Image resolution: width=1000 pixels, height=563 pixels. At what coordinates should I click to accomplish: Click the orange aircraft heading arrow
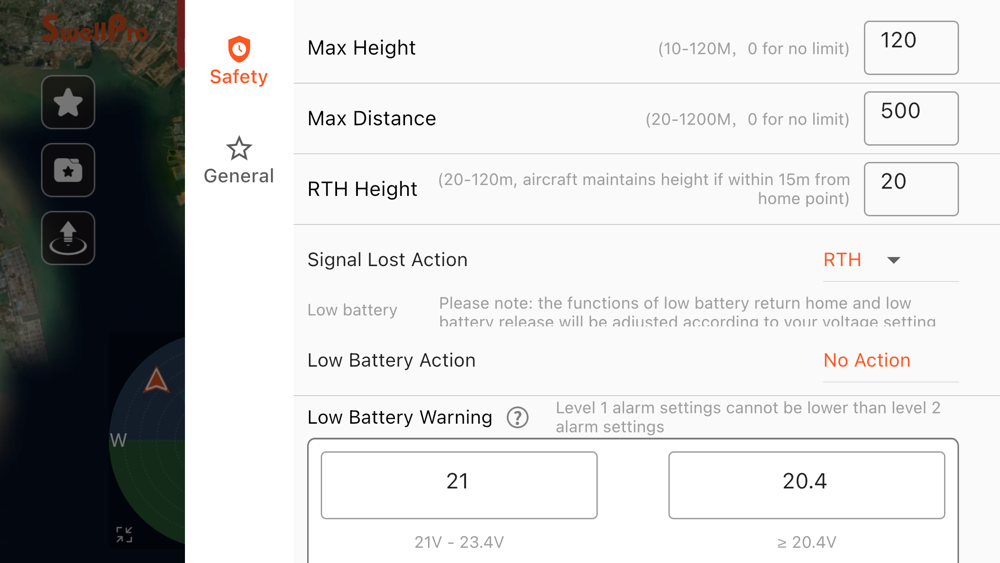click(x=156, y=380)
